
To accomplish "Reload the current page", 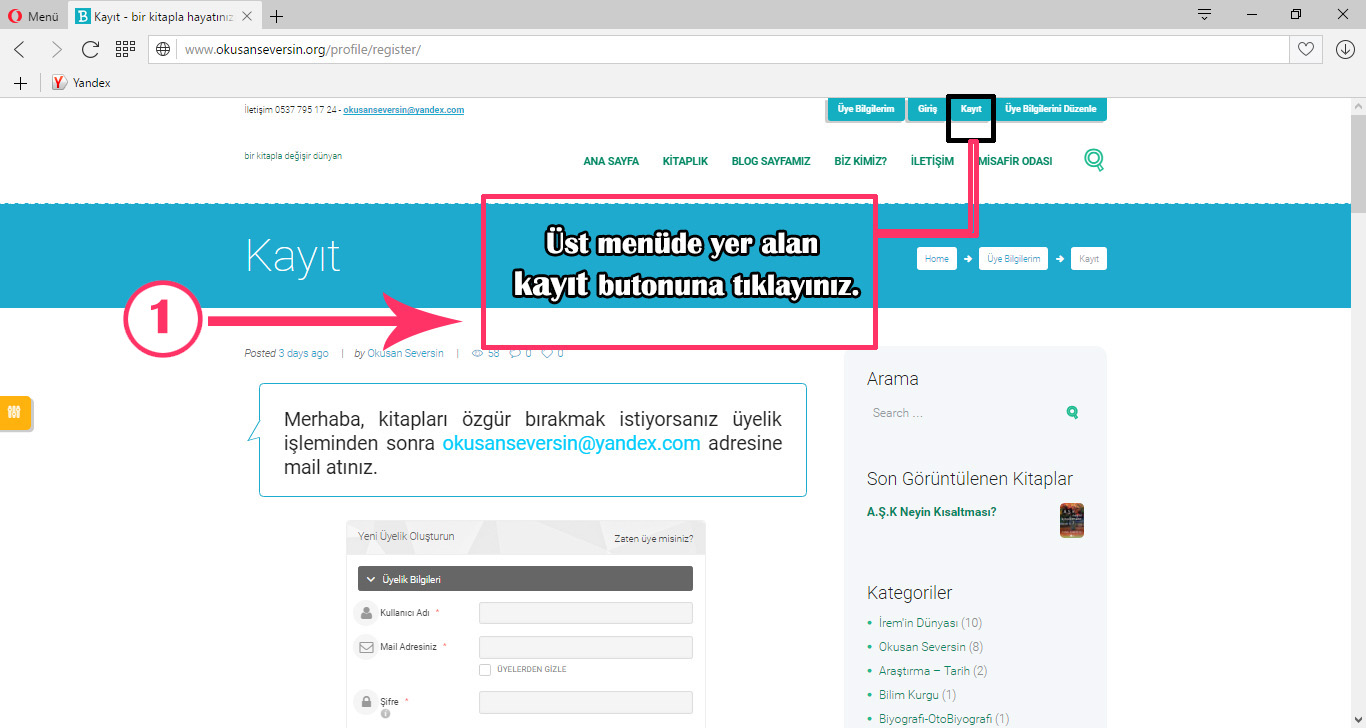I will pyautogui.click(x=90, y=49).
